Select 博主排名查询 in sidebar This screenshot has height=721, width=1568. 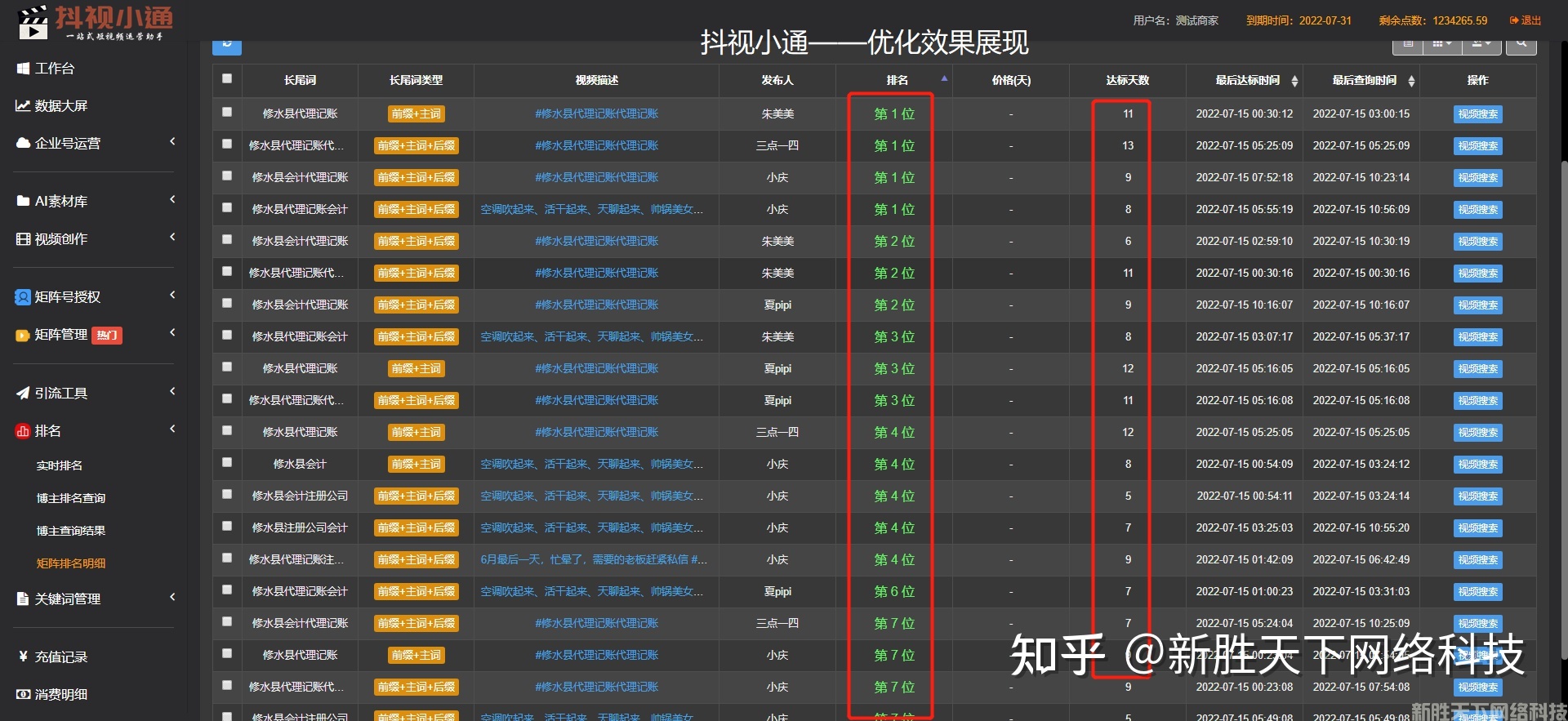71,498
